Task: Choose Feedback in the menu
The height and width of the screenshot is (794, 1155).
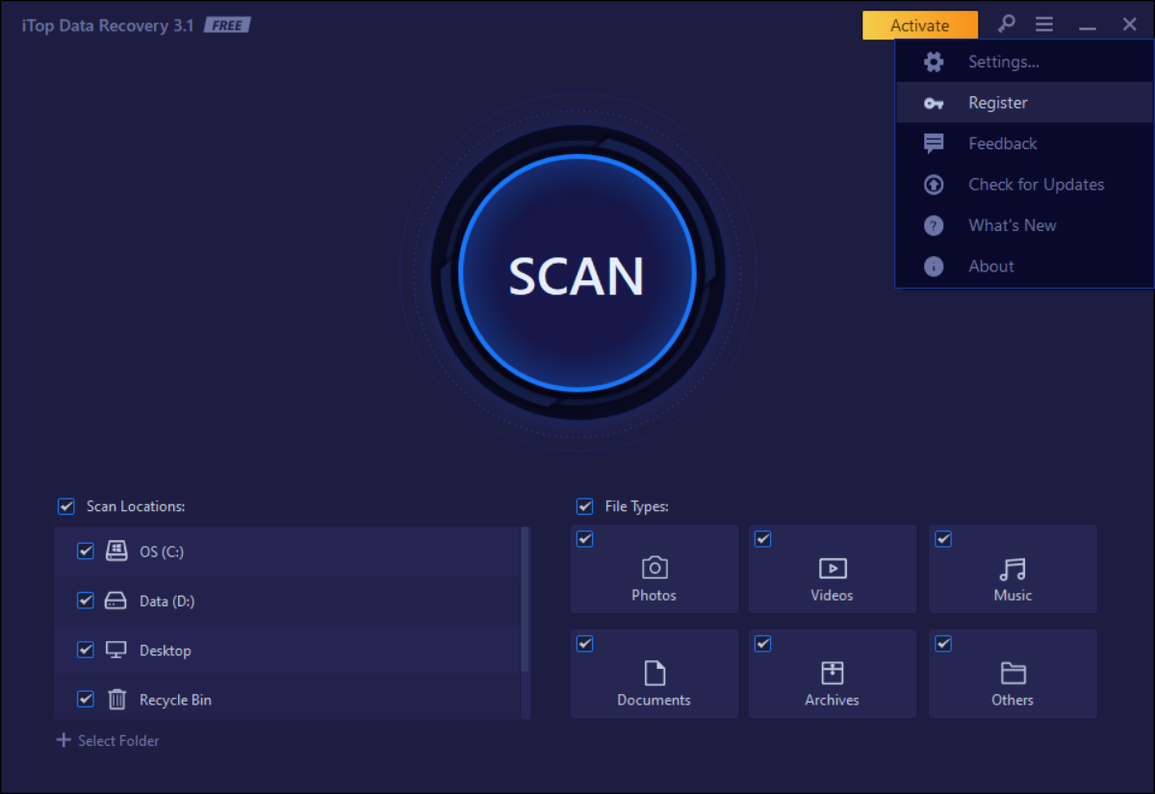Action: (x=1024, y=144)
